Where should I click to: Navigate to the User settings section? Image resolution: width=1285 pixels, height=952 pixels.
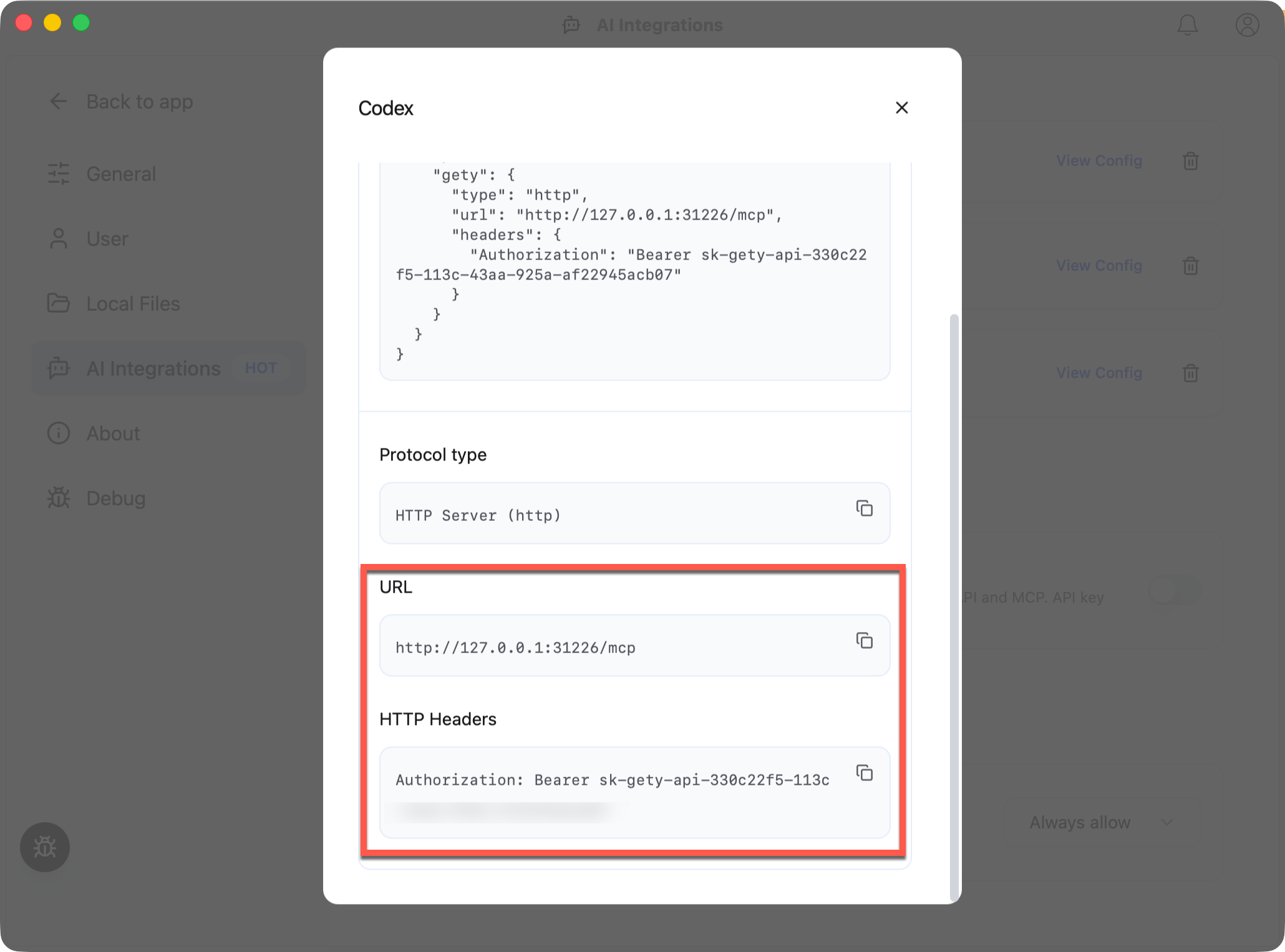pos(107,239)
